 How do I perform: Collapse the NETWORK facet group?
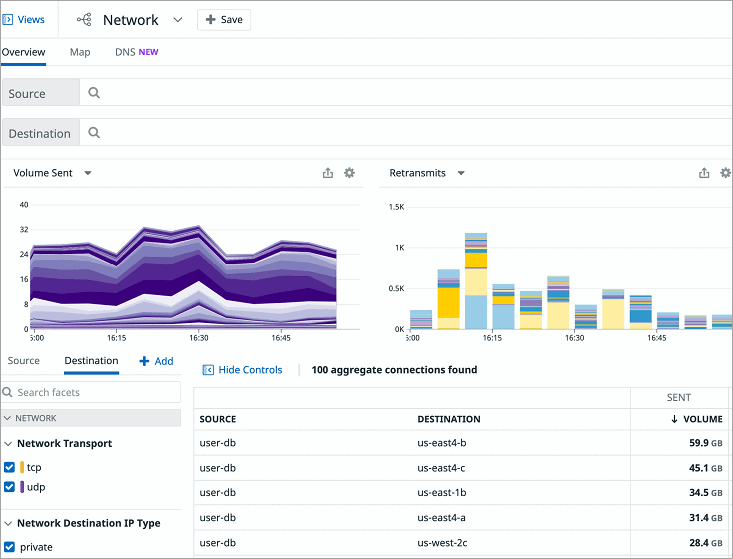7,418
